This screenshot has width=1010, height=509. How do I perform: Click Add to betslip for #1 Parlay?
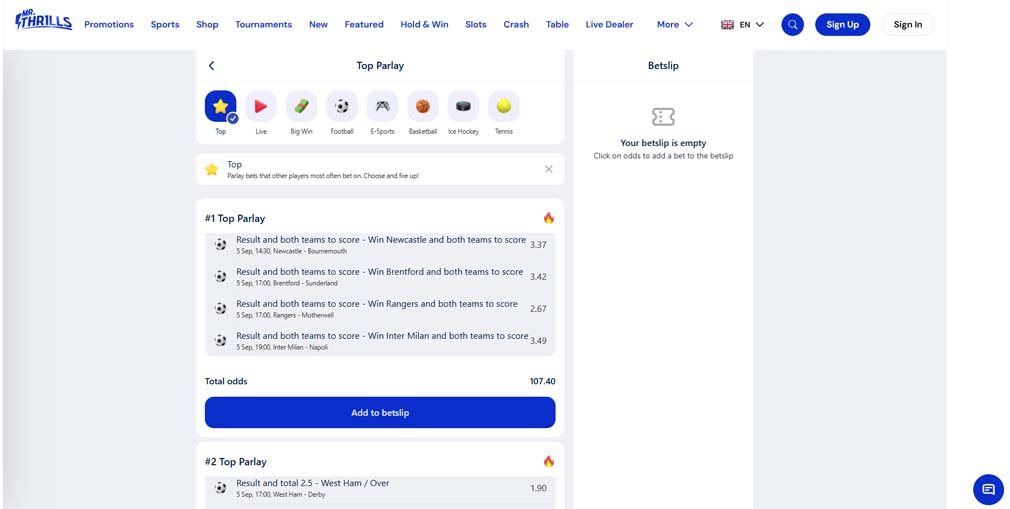[380, 412]
